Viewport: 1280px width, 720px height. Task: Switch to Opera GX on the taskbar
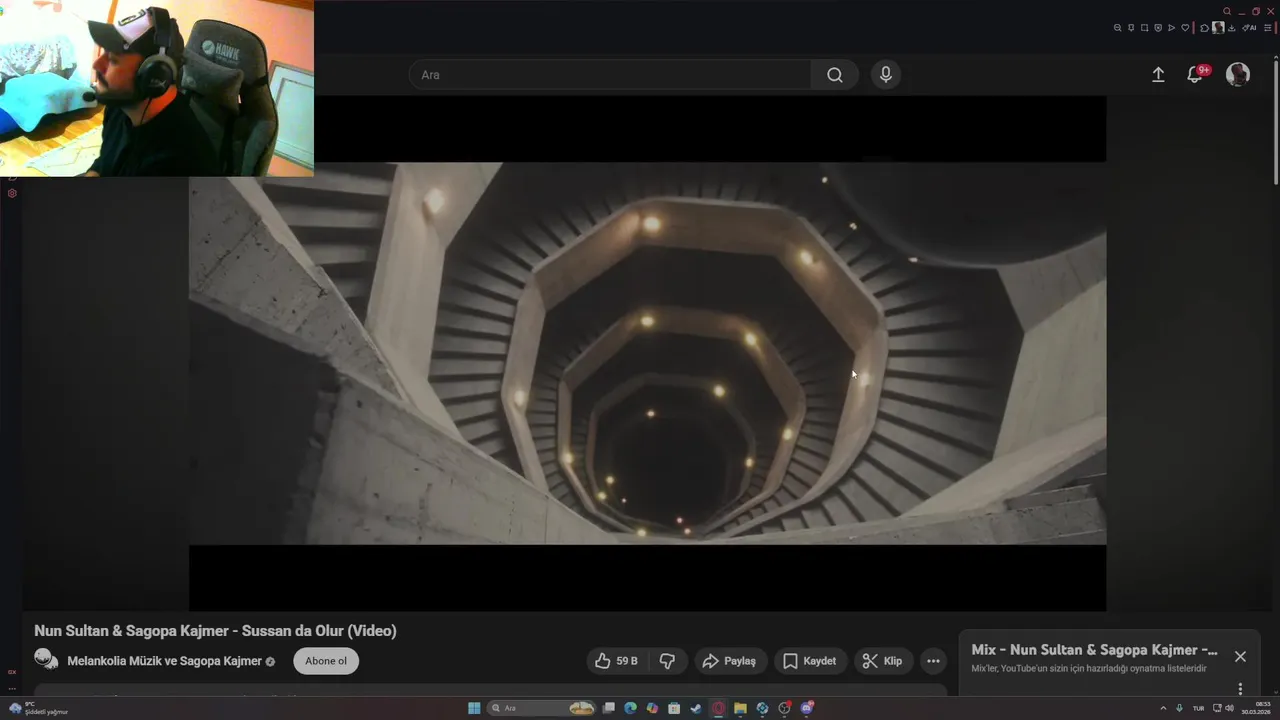click(718, 708)
